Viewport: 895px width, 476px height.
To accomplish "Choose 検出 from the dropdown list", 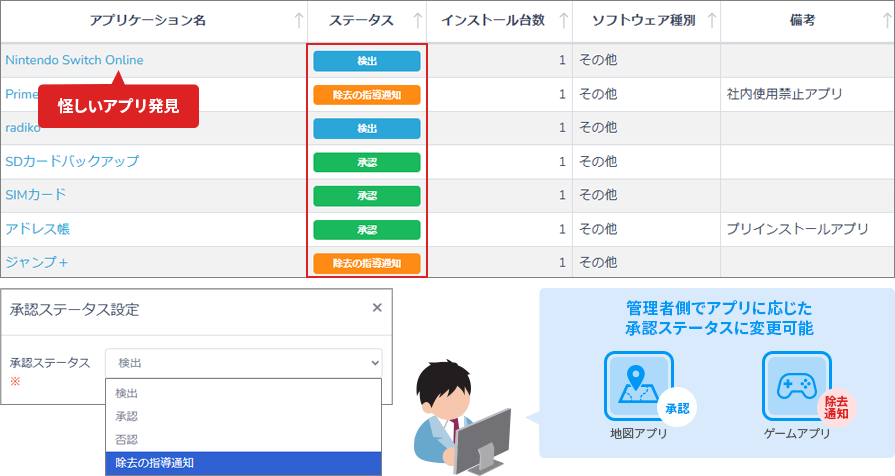I will pos(244,393).
